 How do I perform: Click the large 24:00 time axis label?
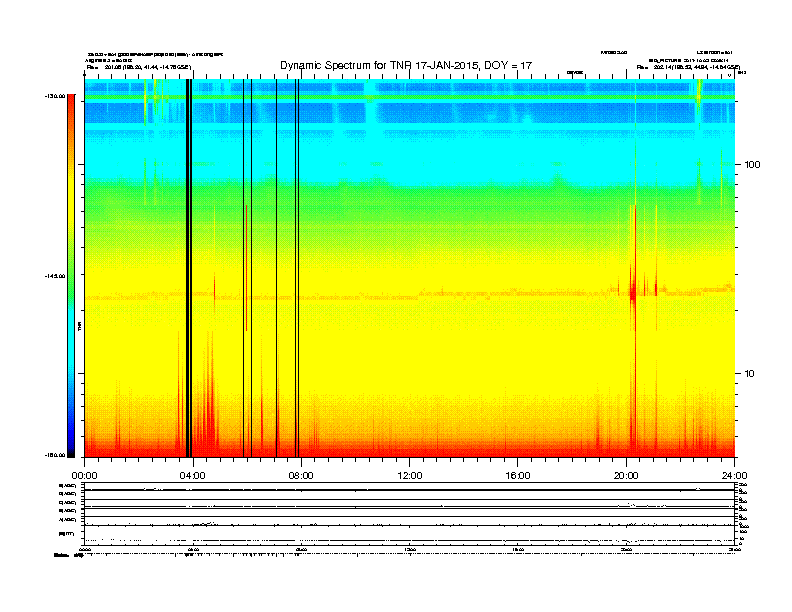click(x=734, y=476)
